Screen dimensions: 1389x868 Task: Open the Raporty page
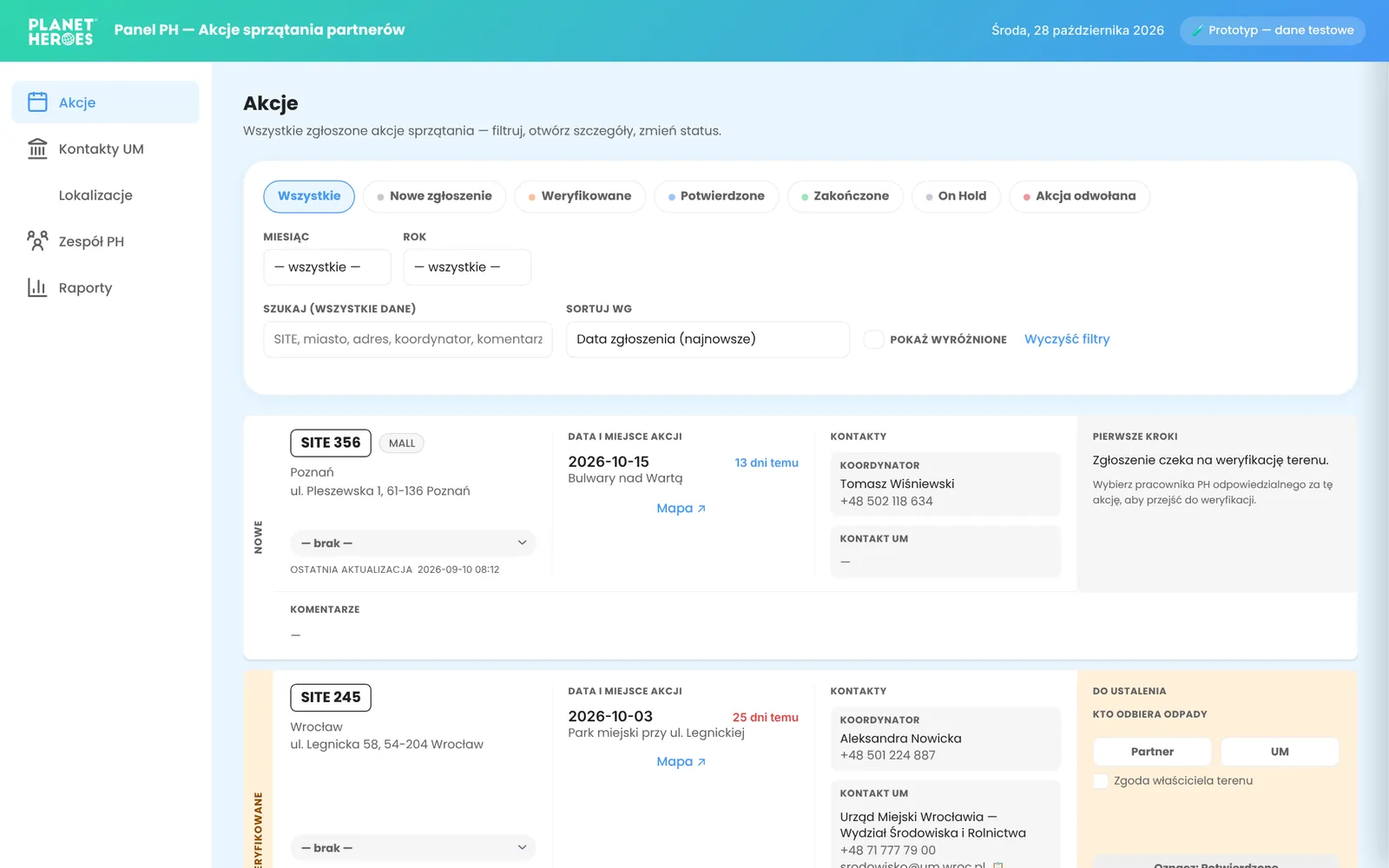coord(105,287)
